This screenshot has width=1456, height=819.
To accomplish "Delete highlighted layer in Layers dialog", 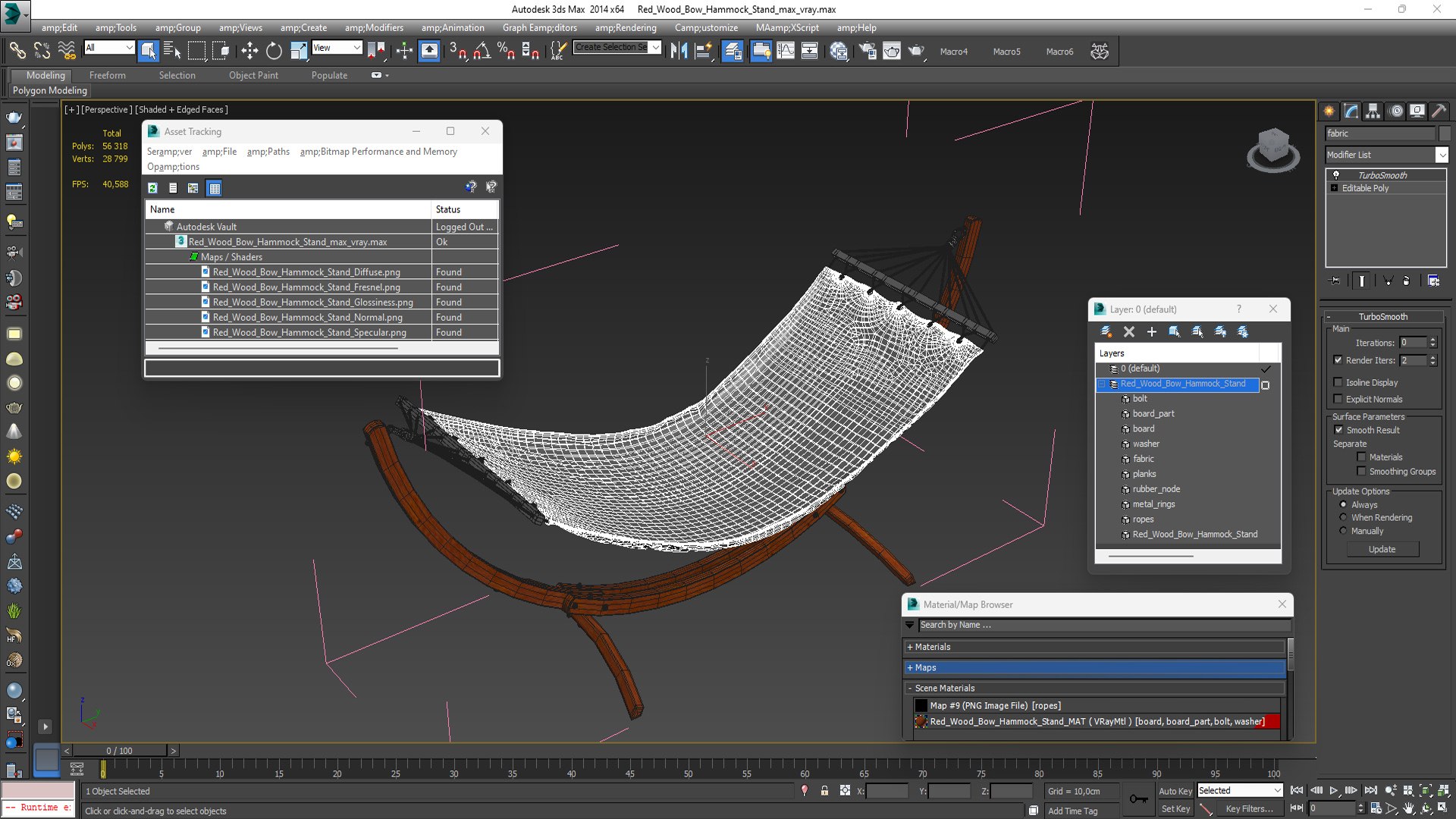I will 1129,331.
